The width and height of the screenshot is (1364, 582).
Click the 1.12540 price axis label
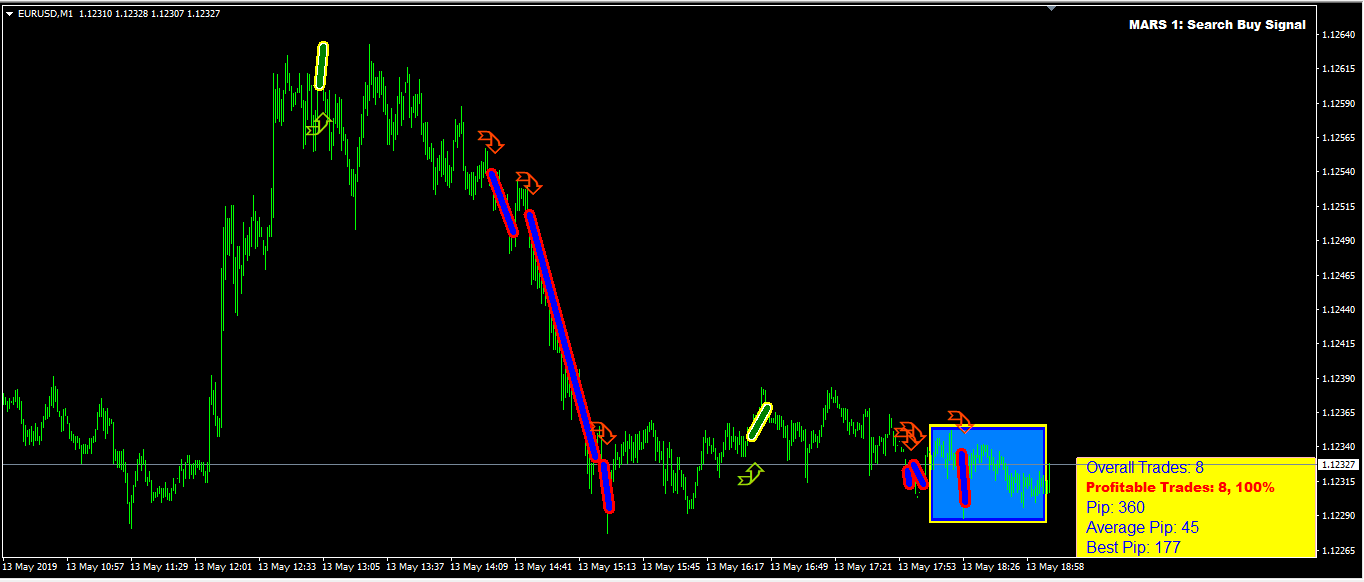tap(1338, 172)
